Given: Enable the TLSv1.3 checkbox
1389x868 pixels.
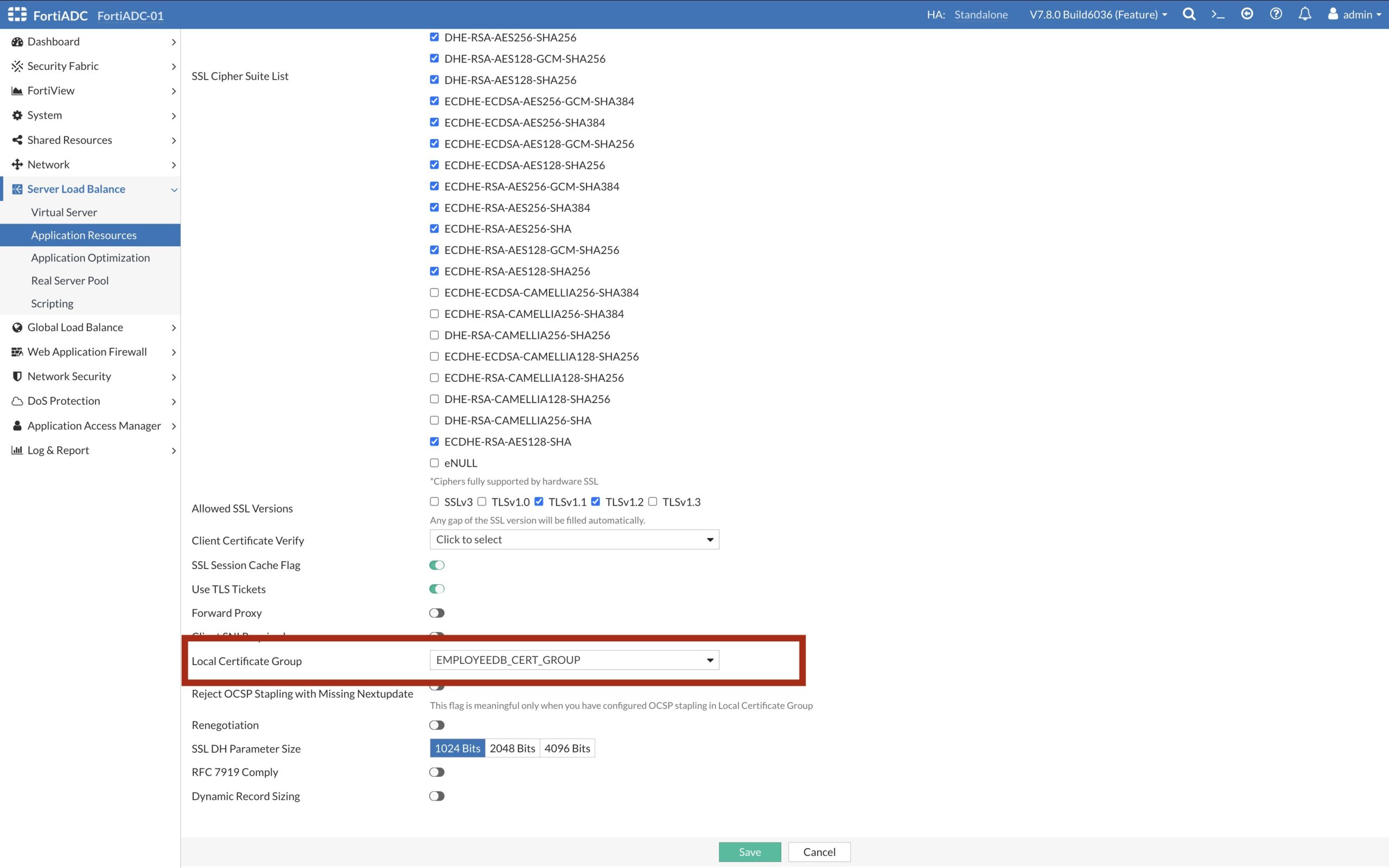Looking at the screenshot, I should coord(653,502).
